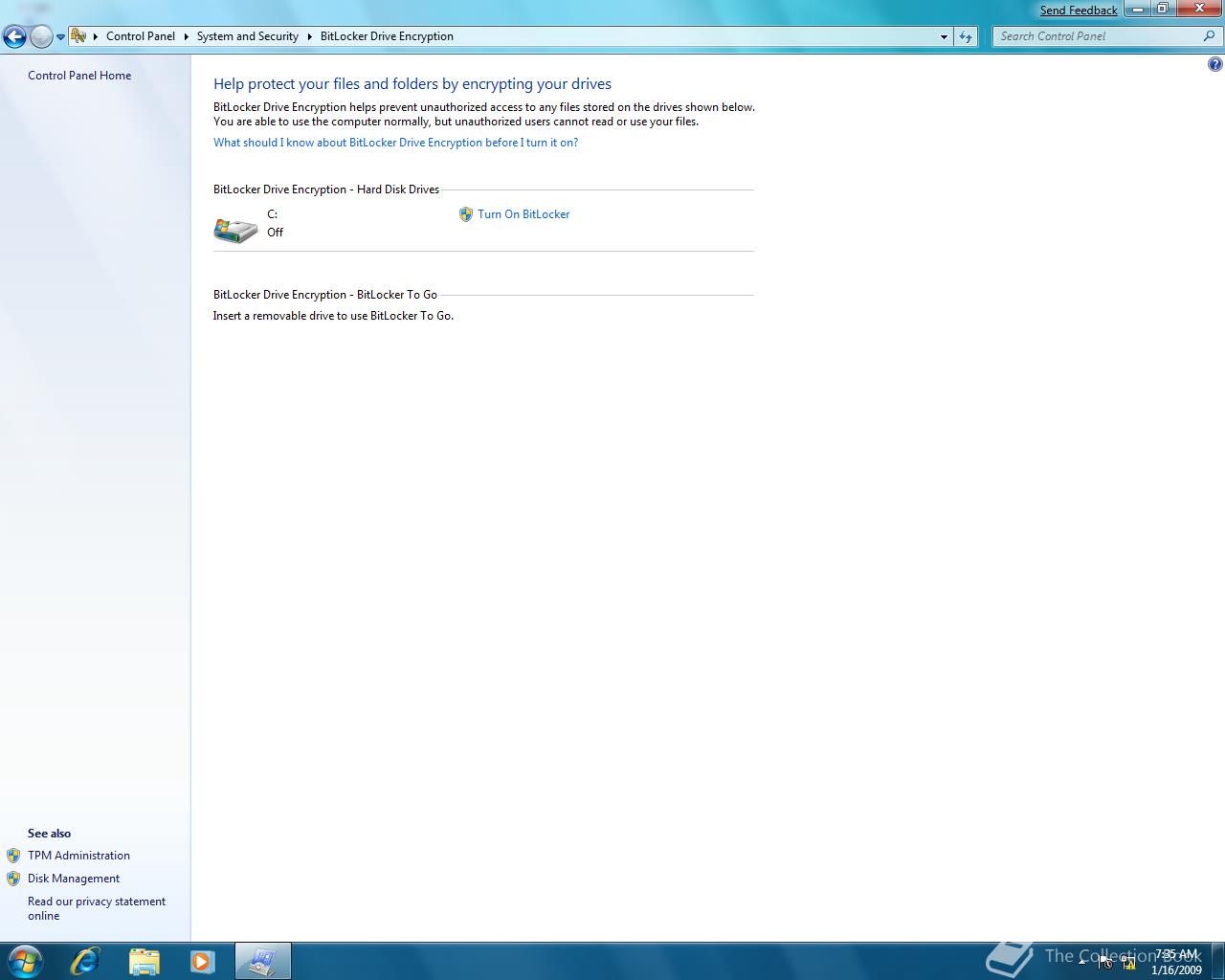
Task: Minimize the Control Panel window
Action: pyautogui.click(x=1137, y=9)
